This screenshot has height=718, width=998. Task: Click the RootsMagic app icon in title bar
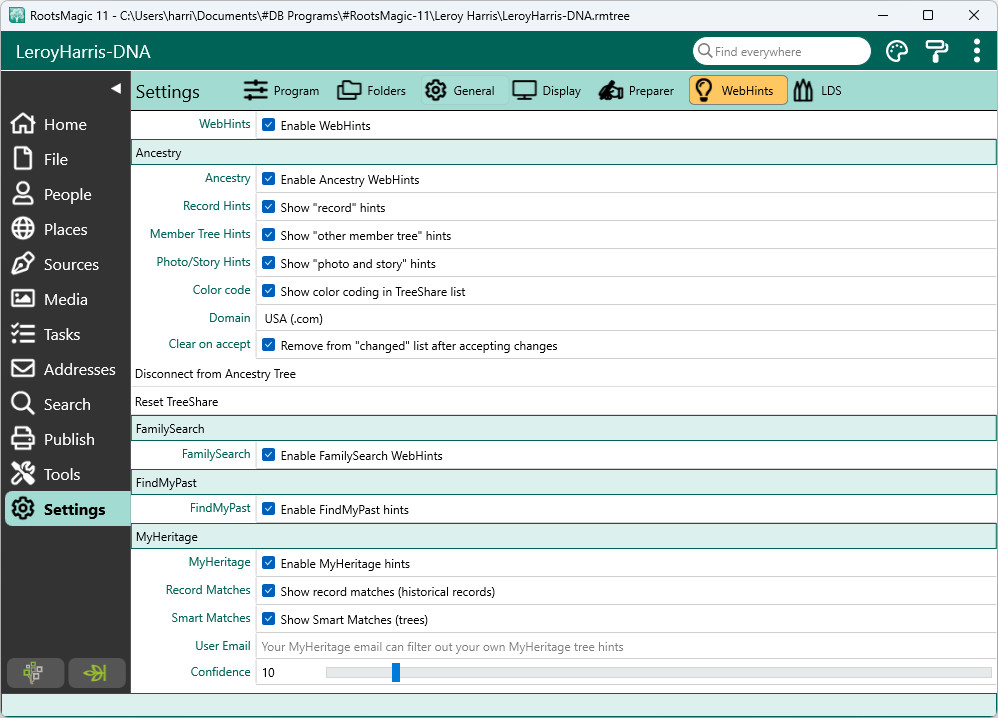17,15
